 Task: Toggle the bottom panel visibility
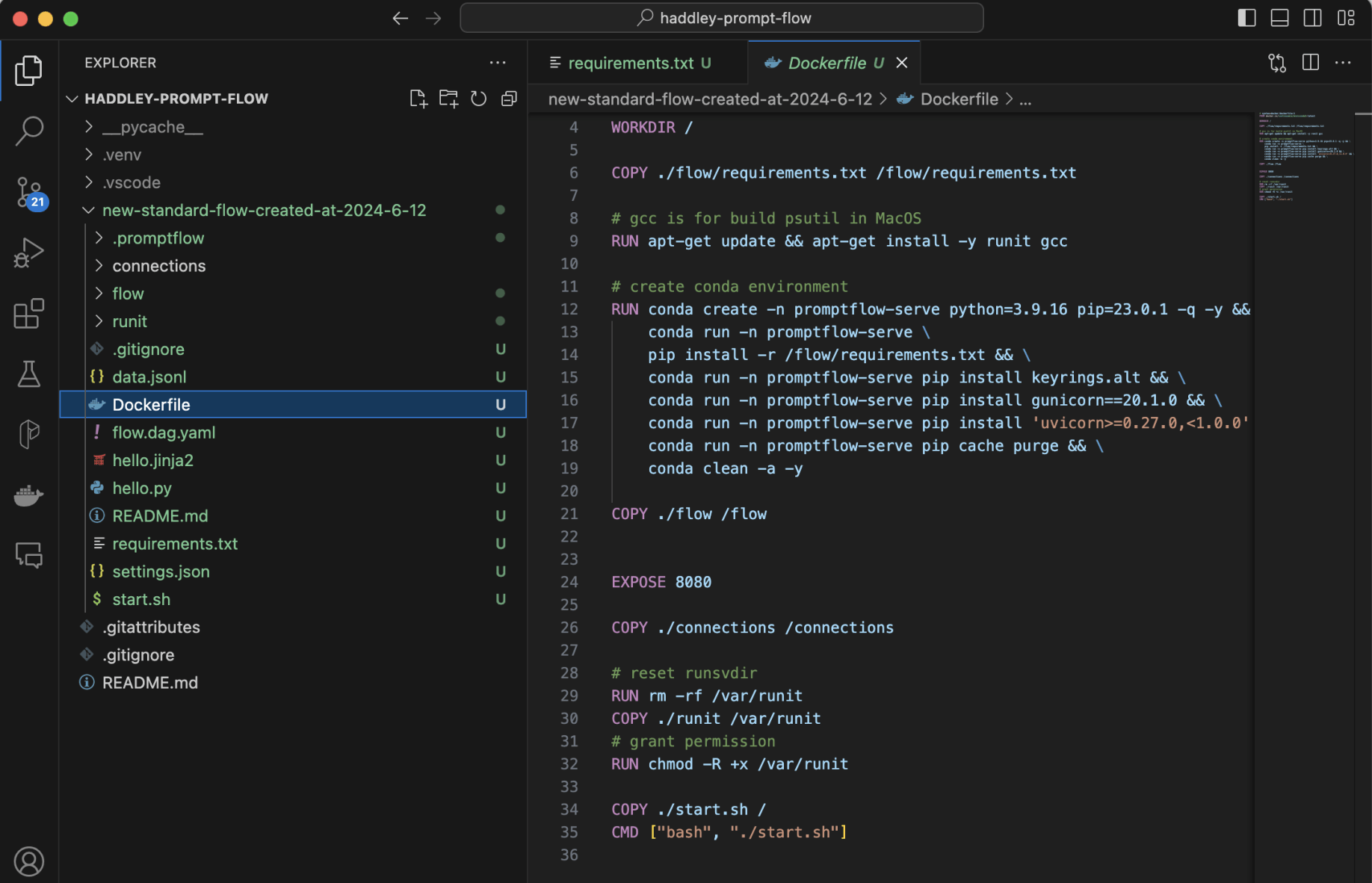pyautogui.click(x=1279, y=18)
